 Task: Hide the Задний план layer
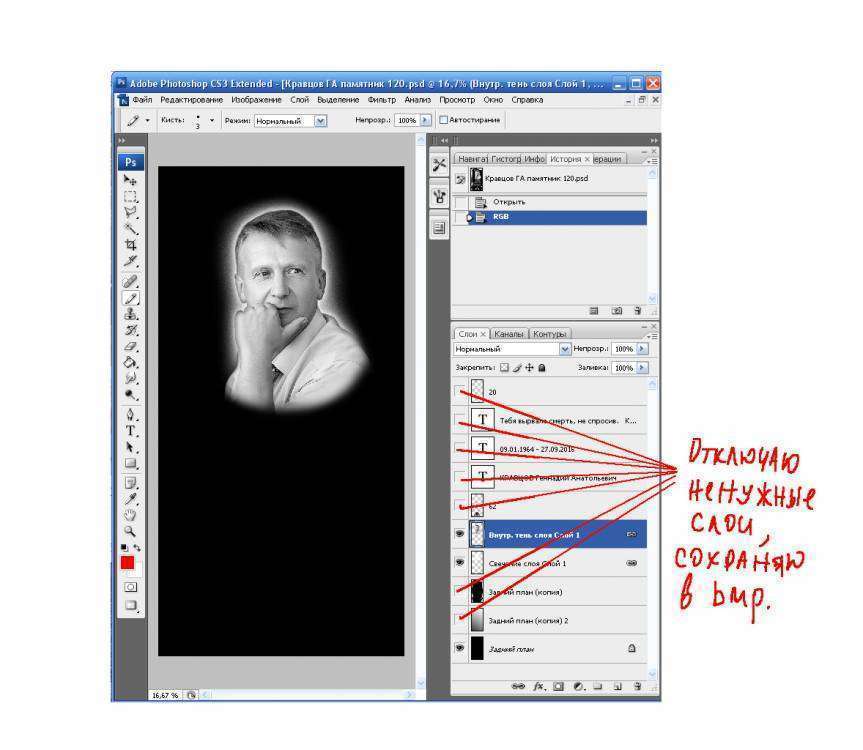[x=459, y=648]
